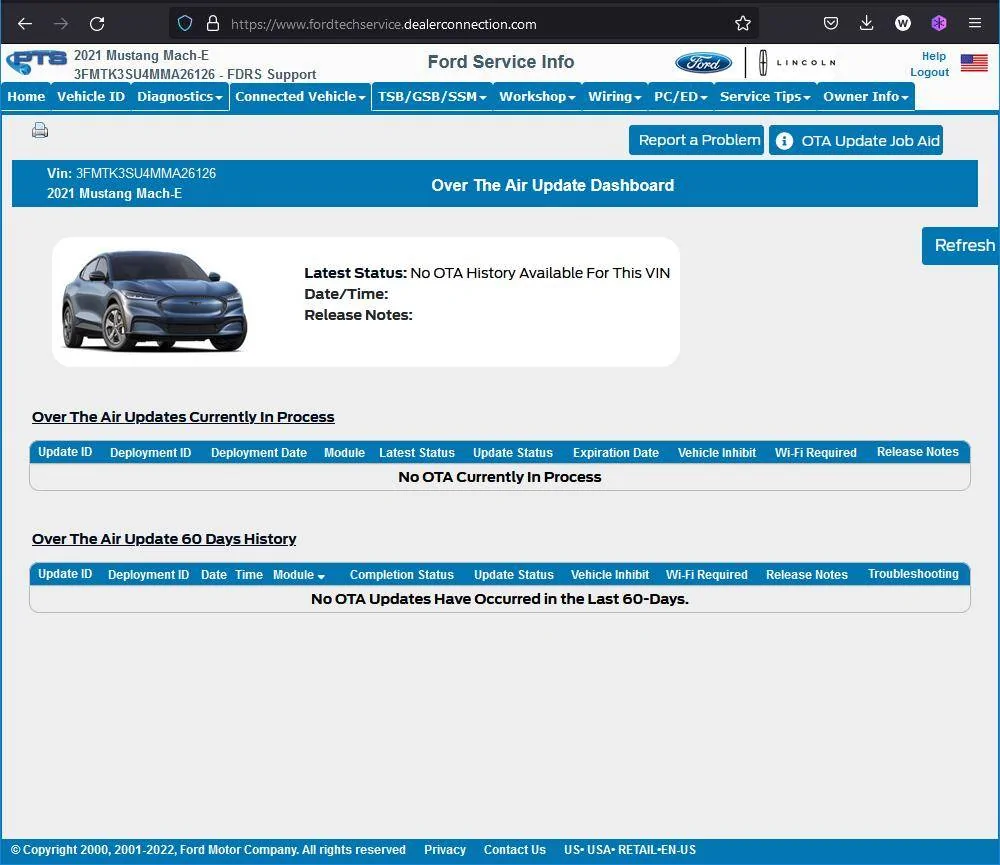Click the browser back arrow
The image size is (1000, 865).
tap(25, 24)
